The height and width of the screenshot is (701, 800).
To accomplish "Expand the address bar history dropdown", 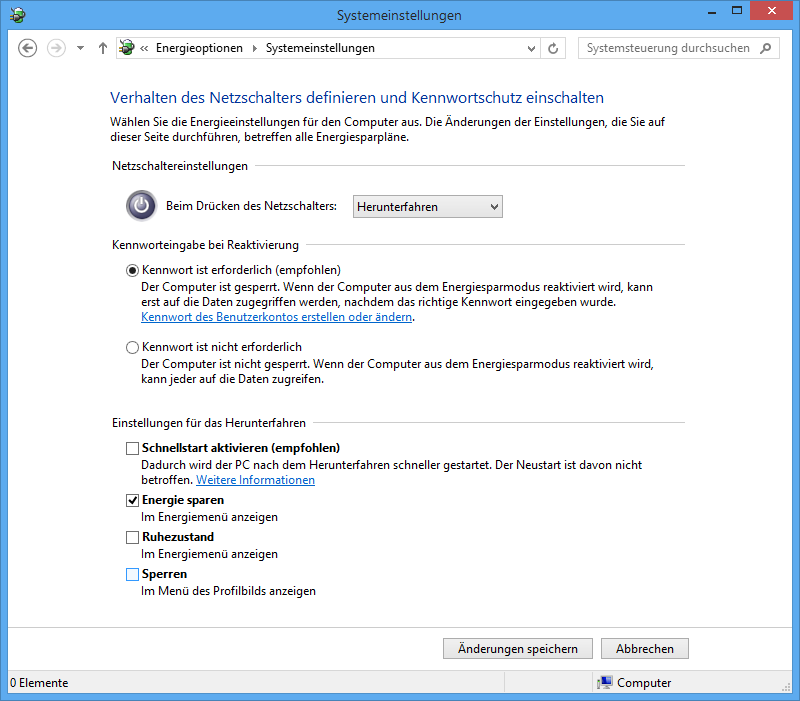I will coord(531,48).
